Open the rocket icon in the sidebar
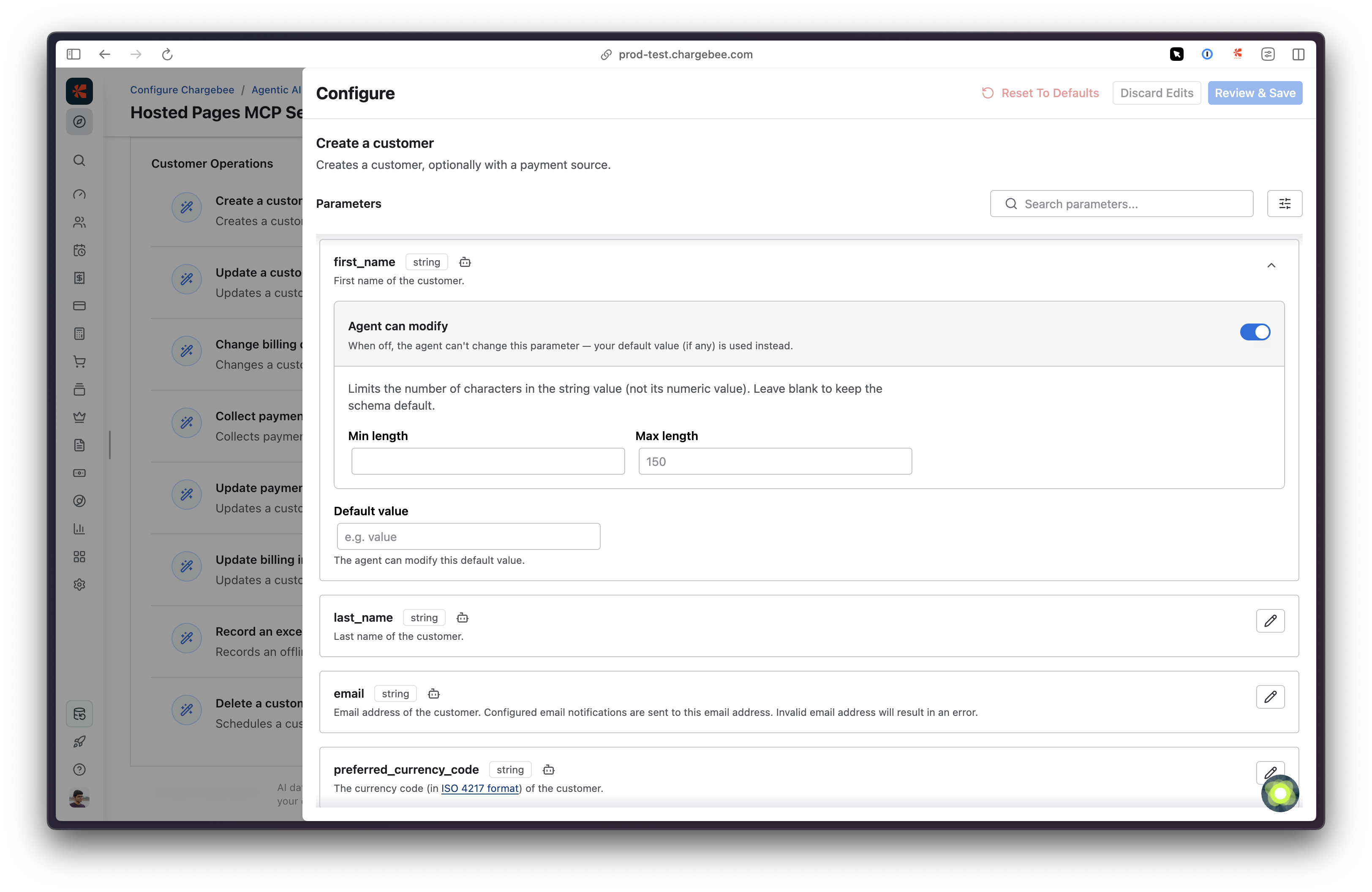 click(79, 742)
